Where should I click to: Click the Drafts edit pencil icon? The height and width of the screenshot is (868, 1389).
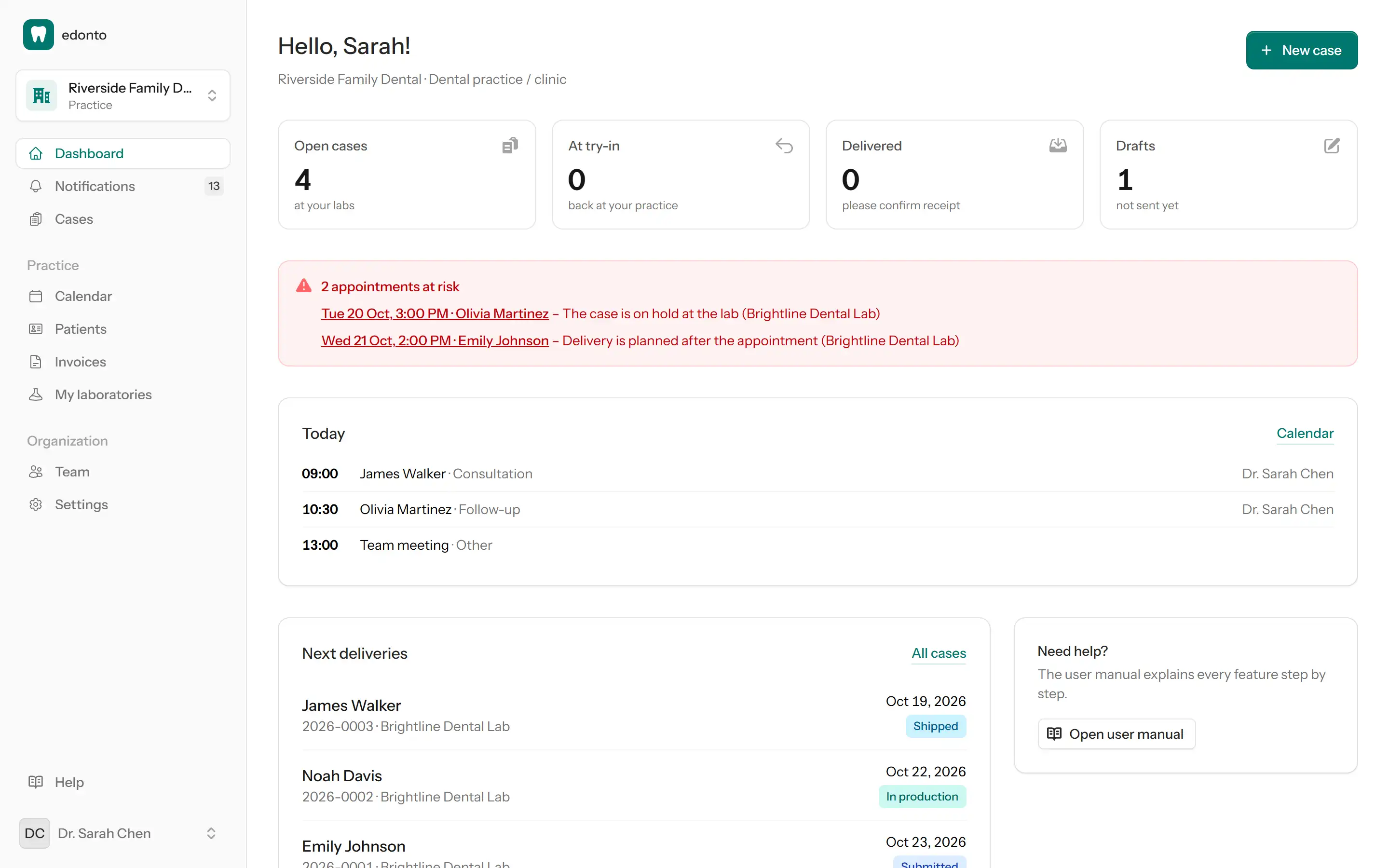pos(1332,146)
